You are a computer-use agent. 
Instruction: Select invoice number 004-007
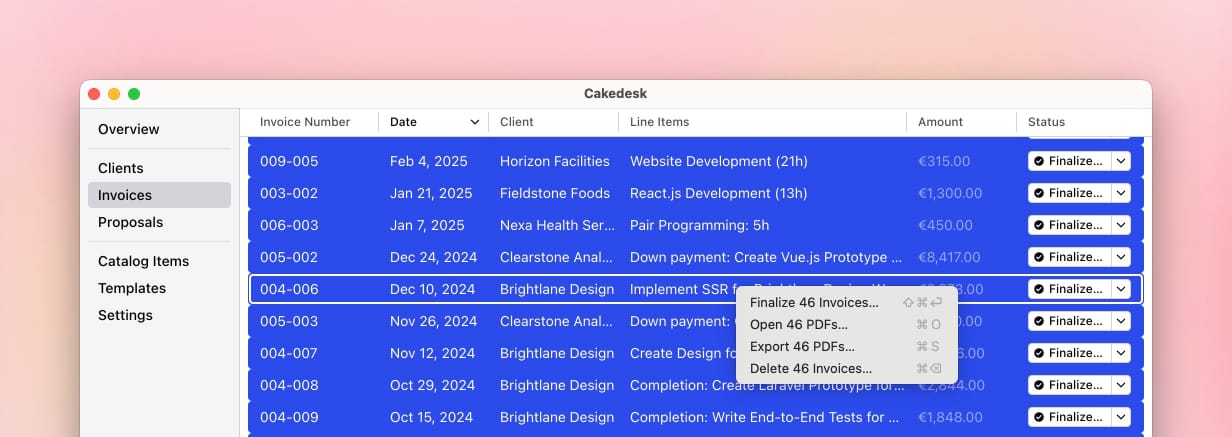[289, 353]
